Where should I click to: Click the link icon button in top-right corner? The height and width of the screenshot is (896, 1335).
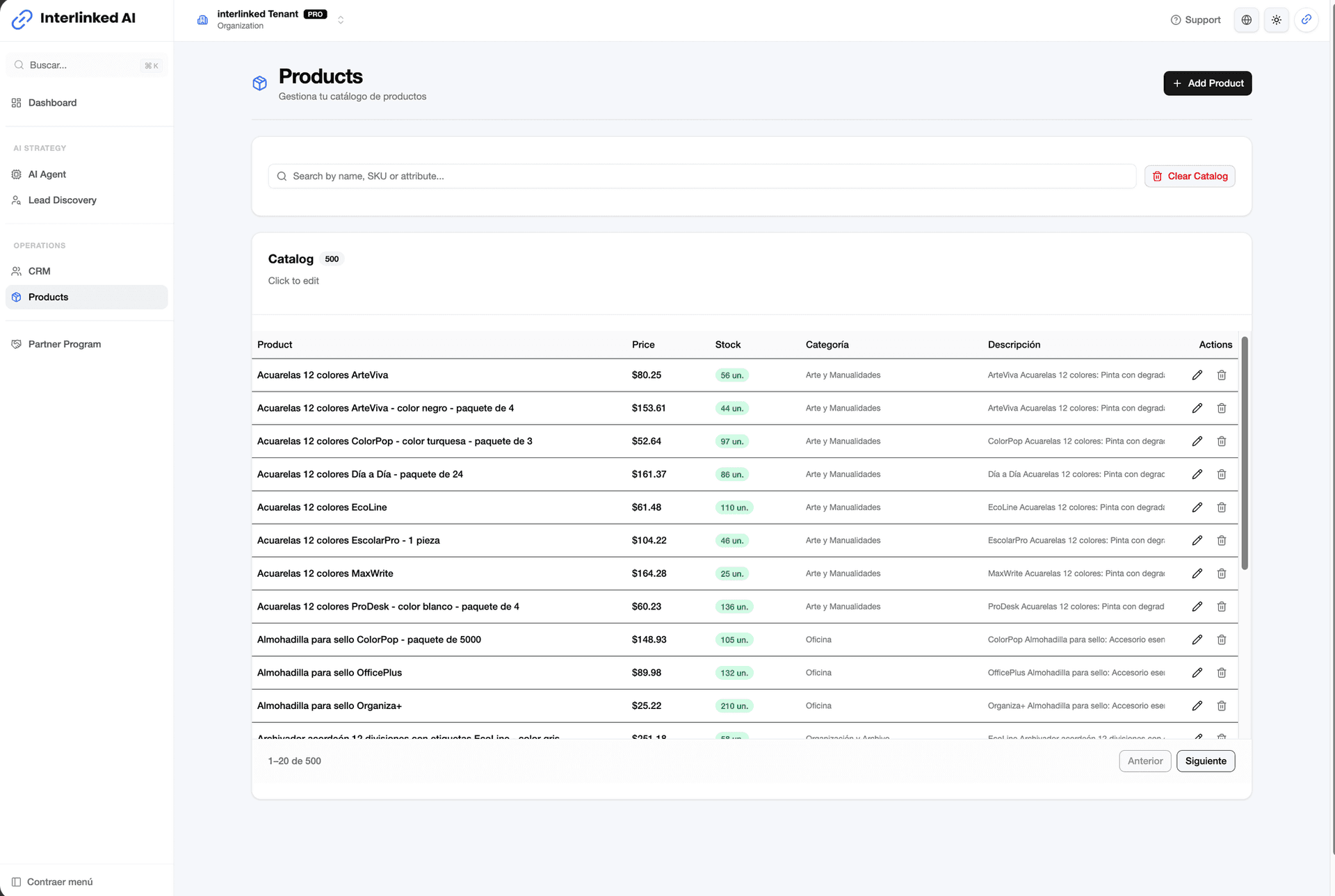click(x=1306, y=20)
